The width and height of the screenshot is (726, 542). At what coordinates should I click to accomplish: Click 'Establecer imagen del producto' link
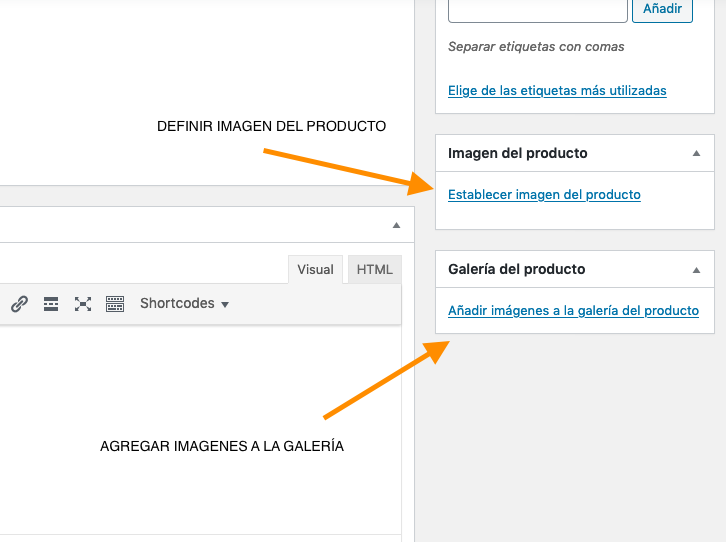(544, 195)
